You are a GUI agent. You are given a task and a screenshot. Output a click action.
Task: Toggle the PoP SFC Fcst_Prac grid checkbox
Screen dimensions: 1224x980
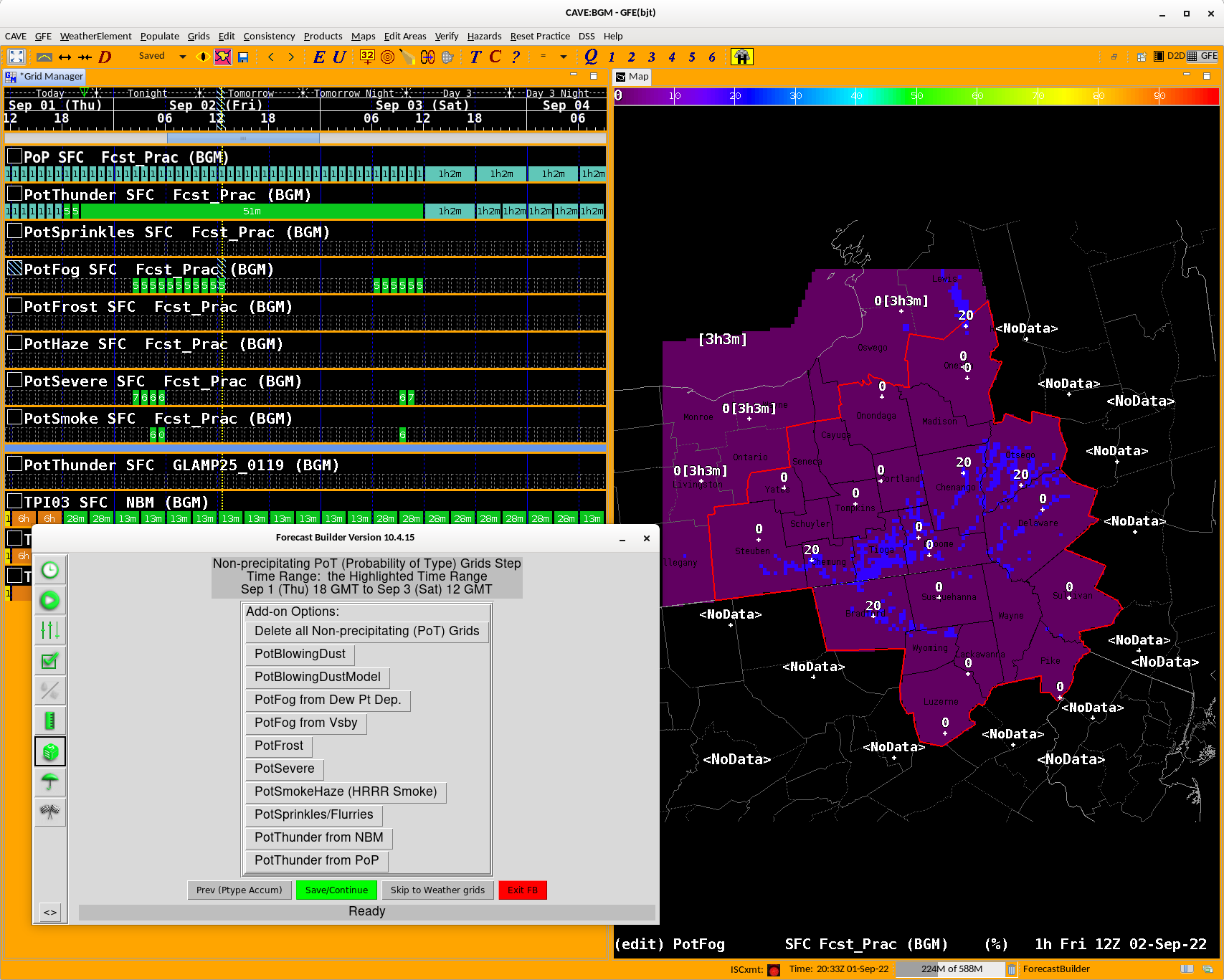[14, 156]
